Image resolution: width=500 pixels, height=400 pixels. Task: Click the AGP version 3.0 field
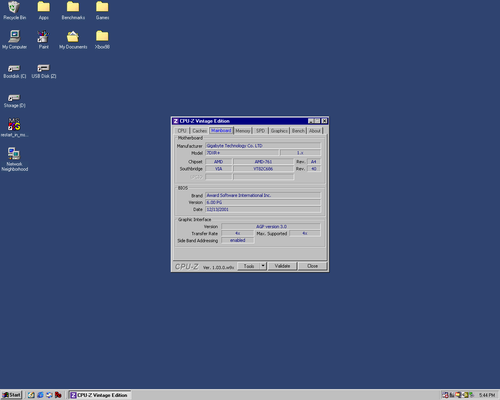click(271, 226)
